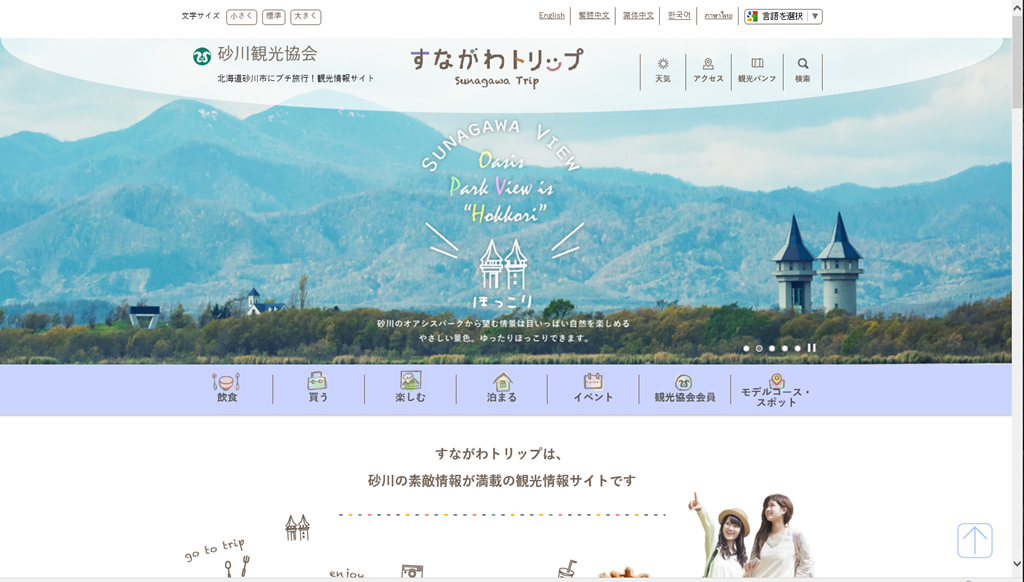This screenshot has width=1024, height=582.
Task: Expand the 言語を選択 language dropdown
Action: (x=783, y=17)
